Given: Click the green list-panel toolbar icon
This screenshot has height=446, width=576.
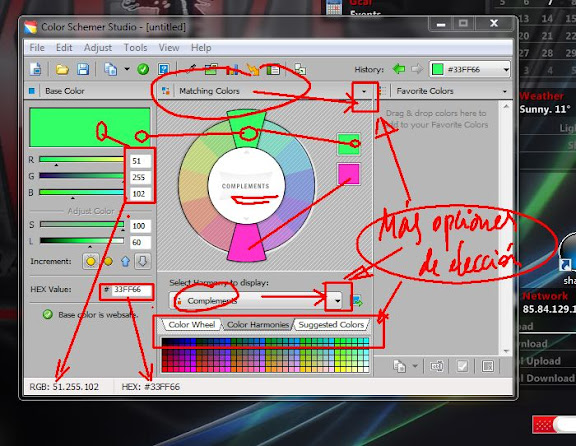Looking at the screenshot, I should point(273,69).
